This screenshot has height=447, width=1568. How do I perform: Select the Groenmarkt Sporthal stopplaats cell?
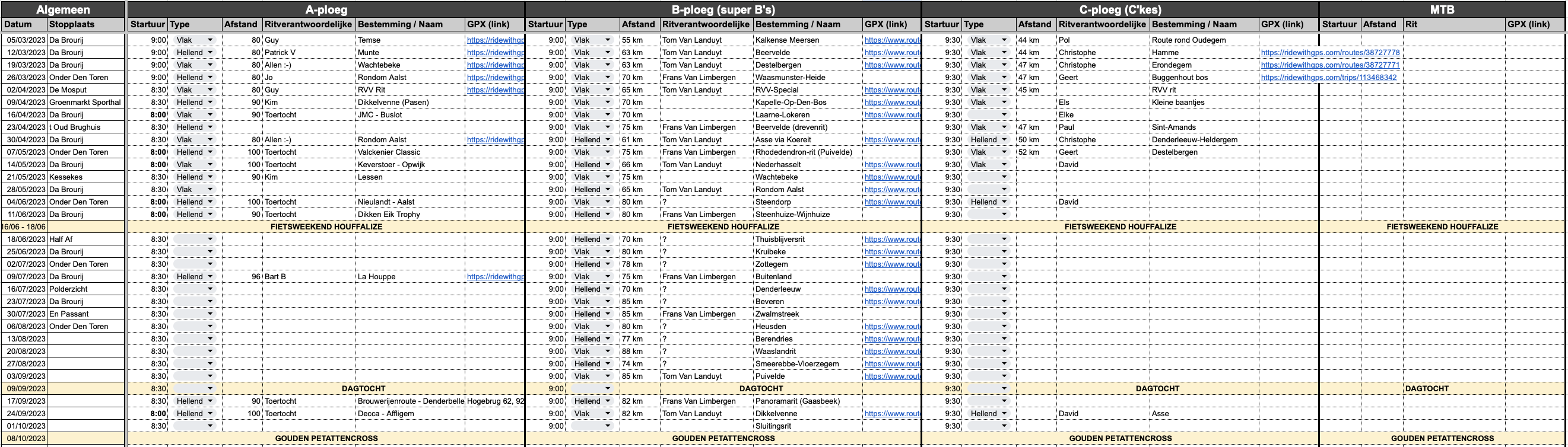click(86, 102)
